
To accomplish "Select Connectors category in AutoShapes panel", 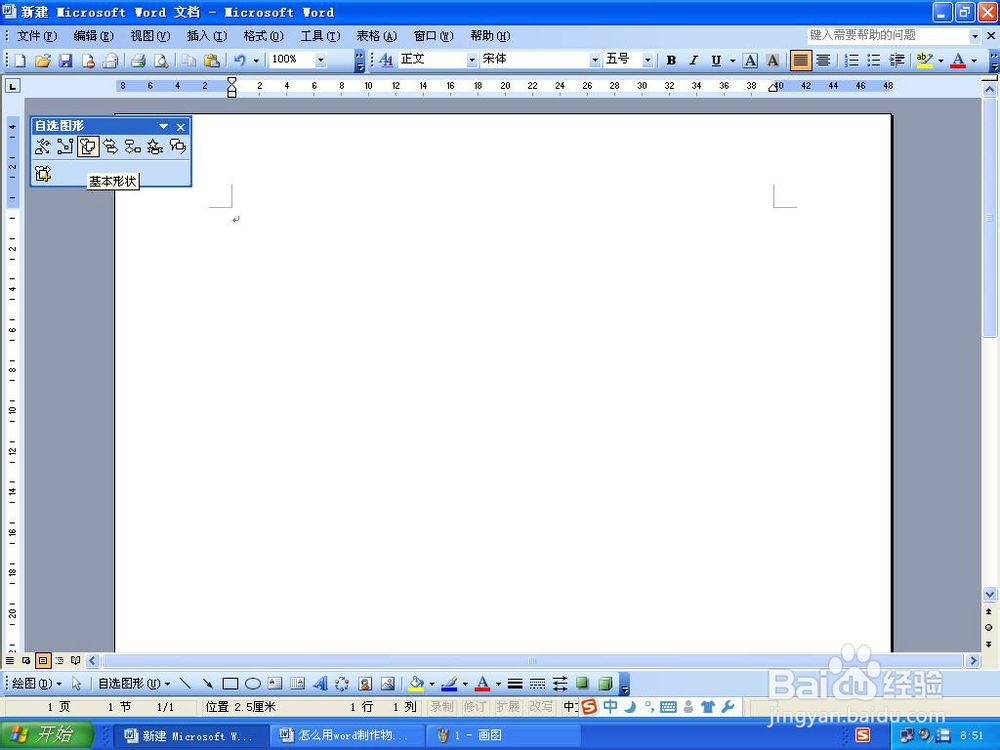I will [65, 147].
